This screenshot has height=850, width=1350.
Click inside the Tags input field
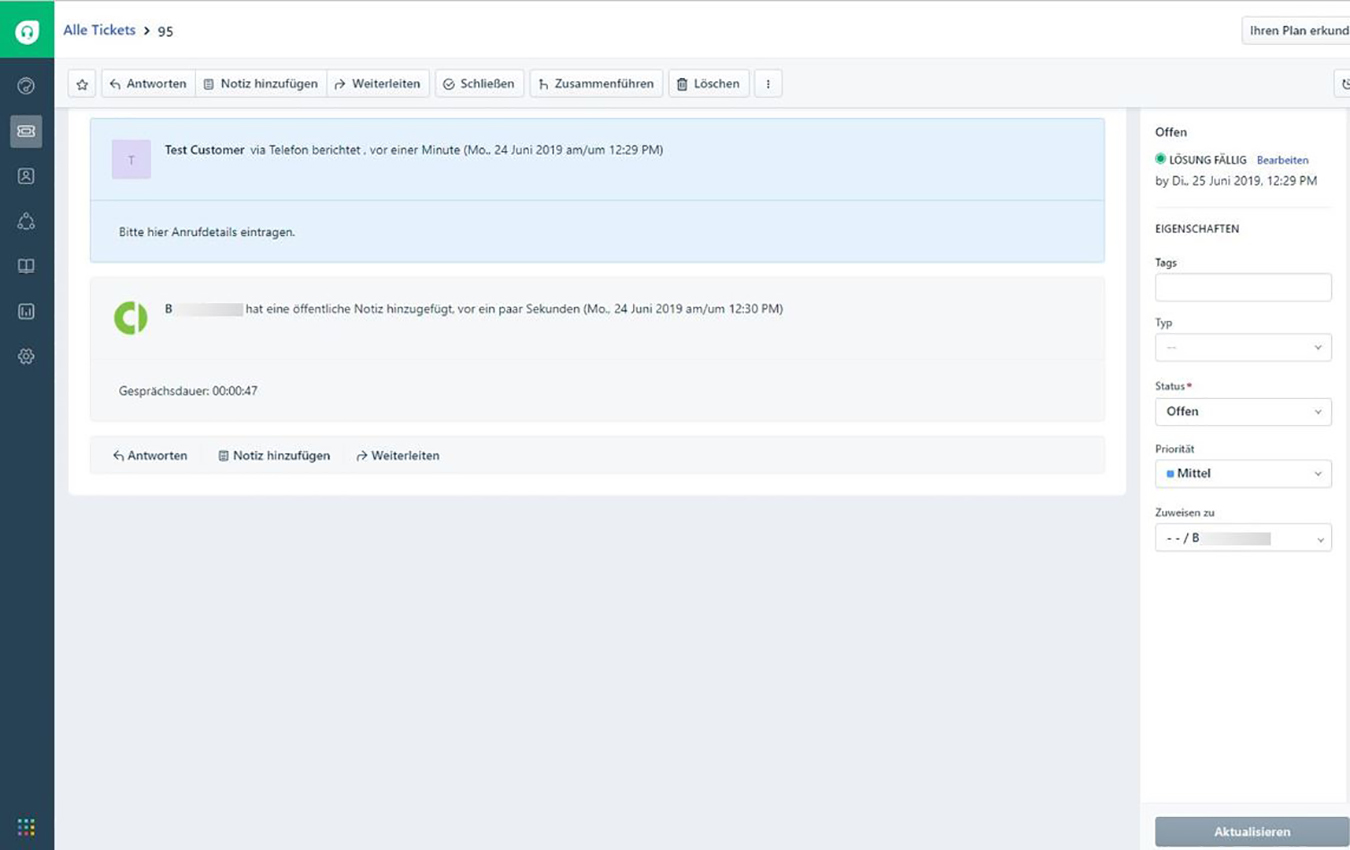pos(1242,287)
